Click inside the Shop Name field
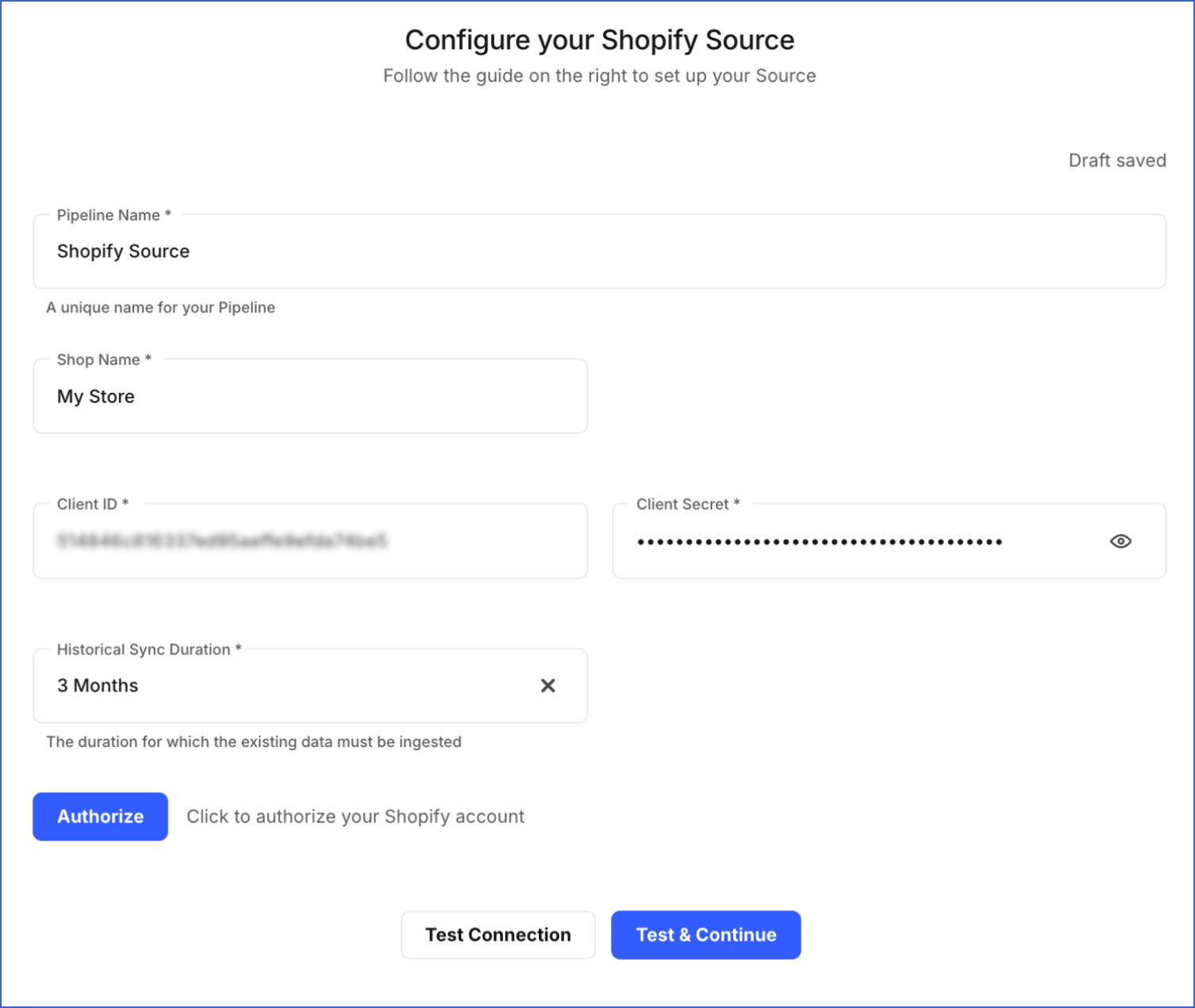The image size is (1195, 1008). (x=309, y=396)
